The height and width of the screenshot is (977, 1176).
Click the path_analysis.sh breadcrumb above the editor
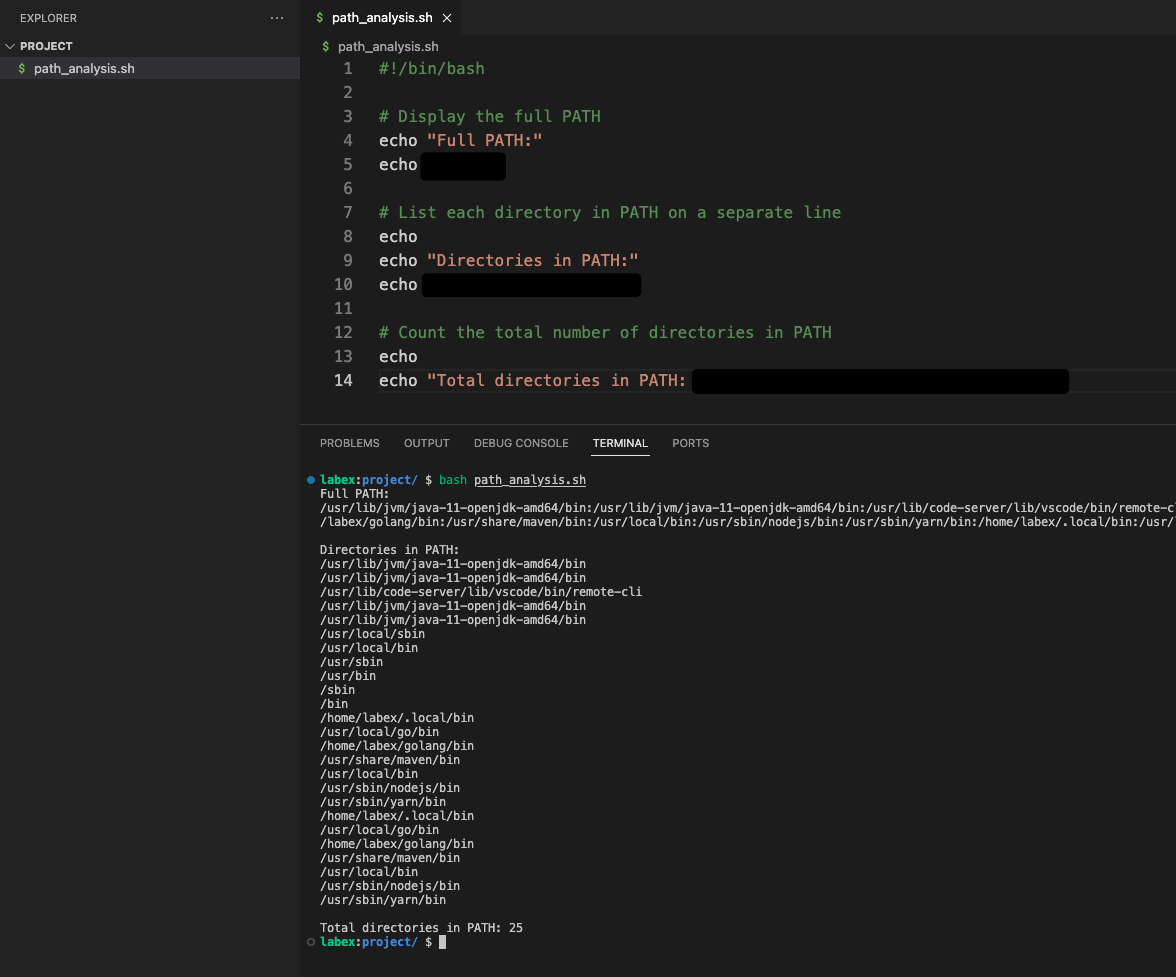click(x=388, y=46)
